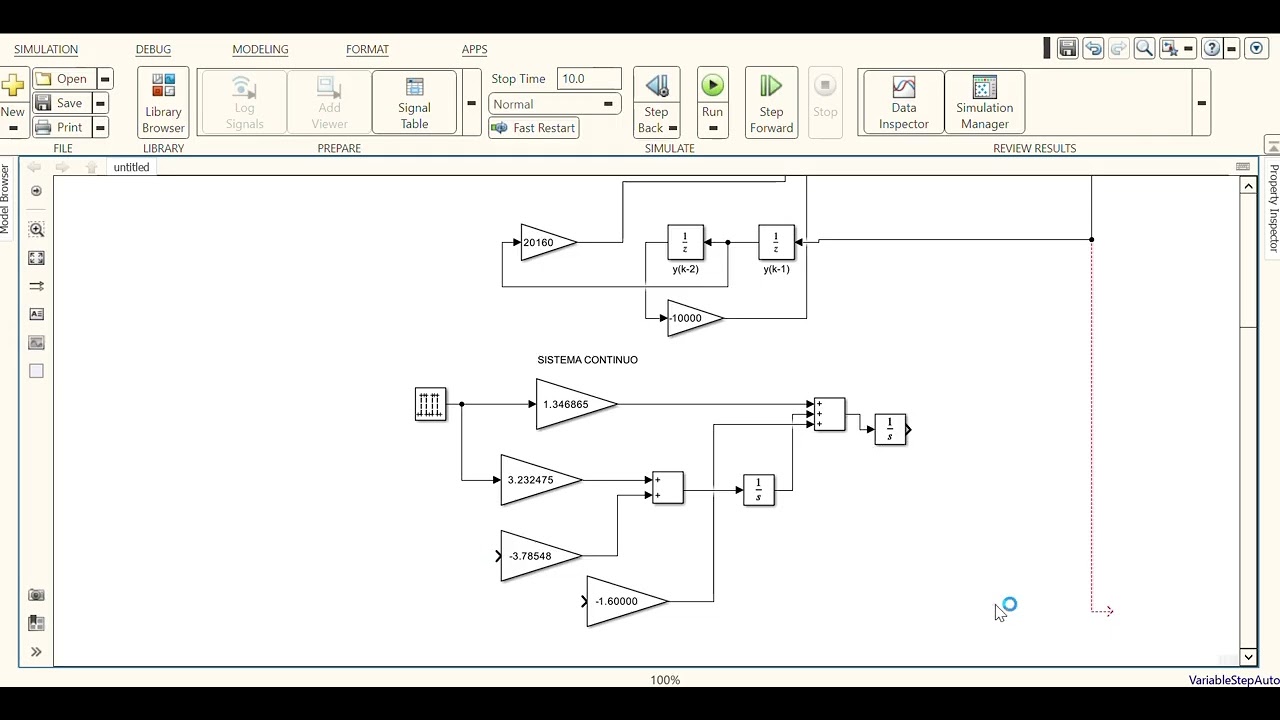
Task: Expand the Save button dropdown arrow
Action: click(x=100, y=103)
